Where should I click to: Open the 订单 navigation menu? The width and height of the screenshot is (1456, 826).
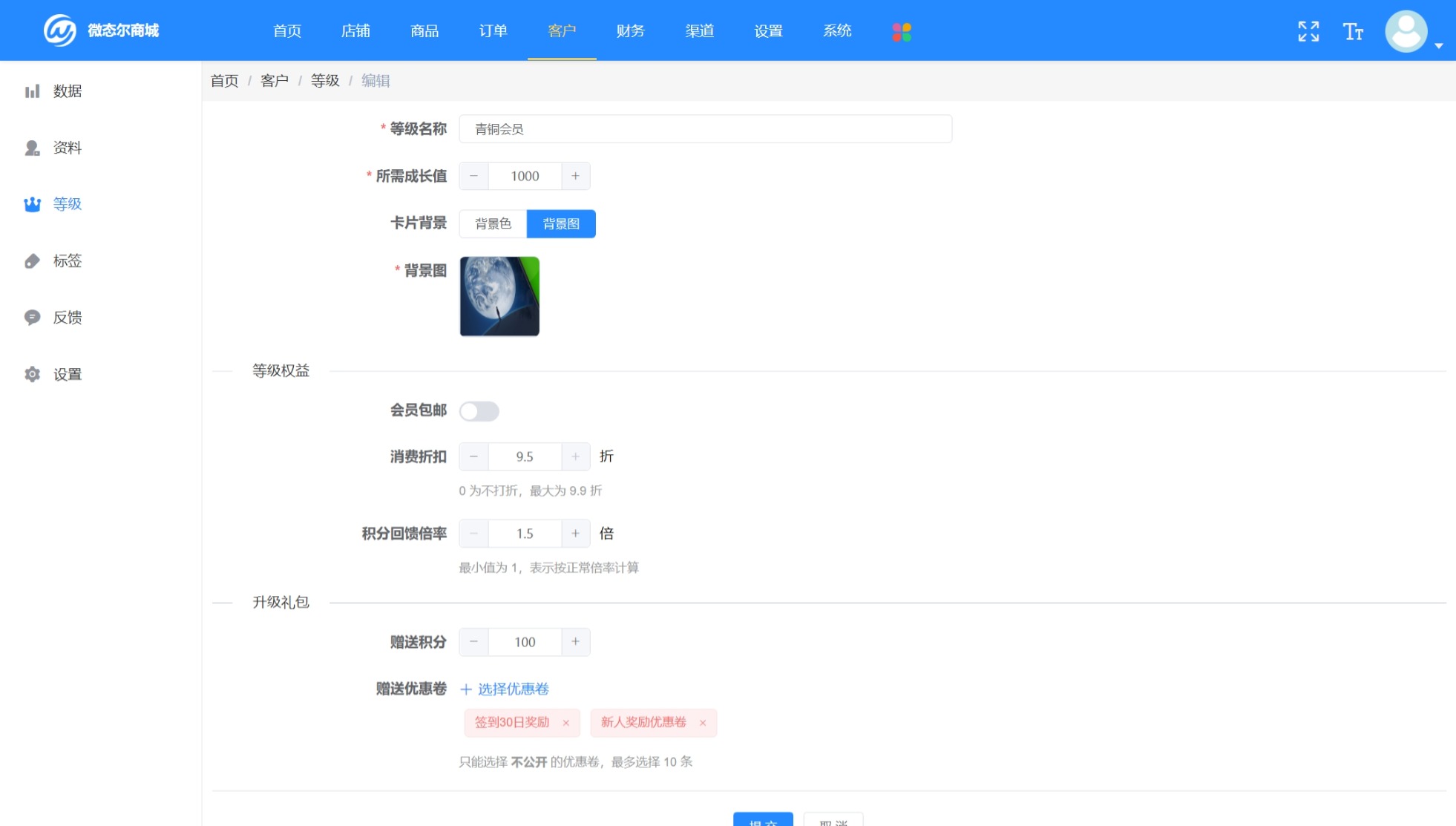(x=493, y=30)
